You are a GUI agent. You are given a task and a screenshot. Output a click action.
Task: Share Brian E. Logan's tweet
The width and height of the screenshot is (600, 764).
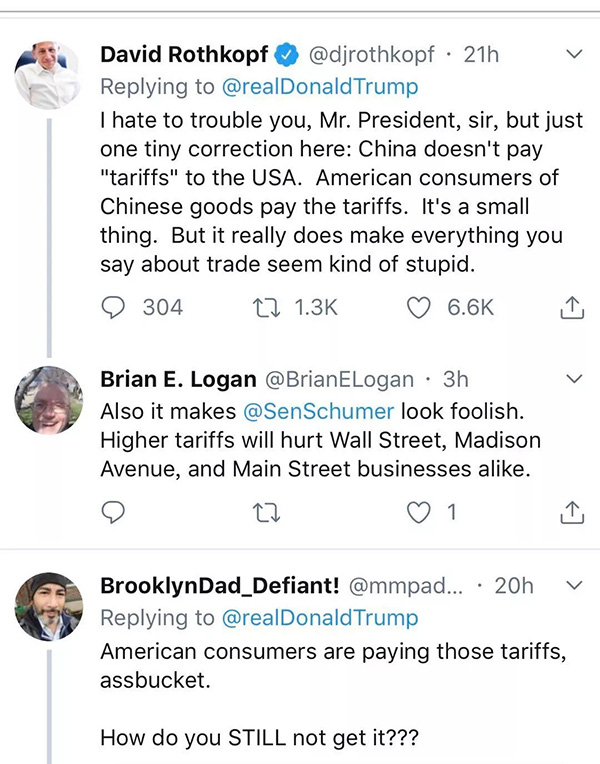click(x=570, y=513)
